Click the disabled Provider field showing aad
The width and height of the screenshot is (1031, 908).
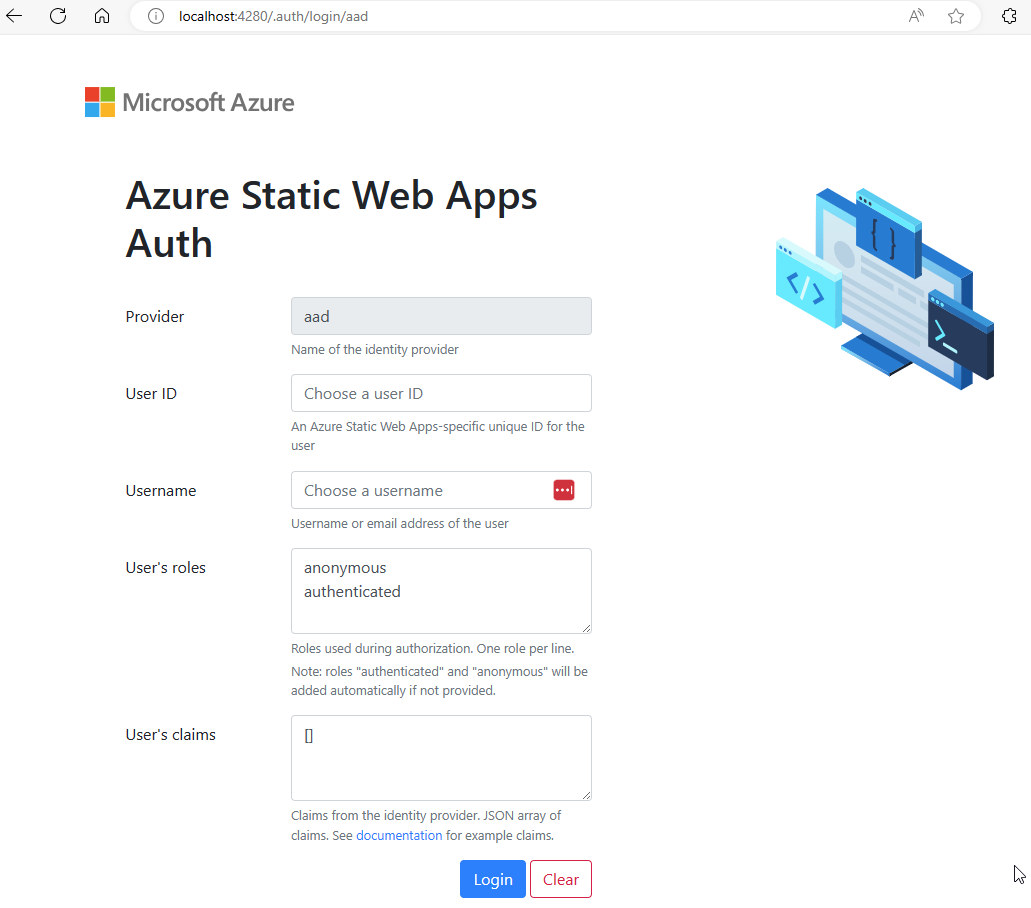coord(441,316)
